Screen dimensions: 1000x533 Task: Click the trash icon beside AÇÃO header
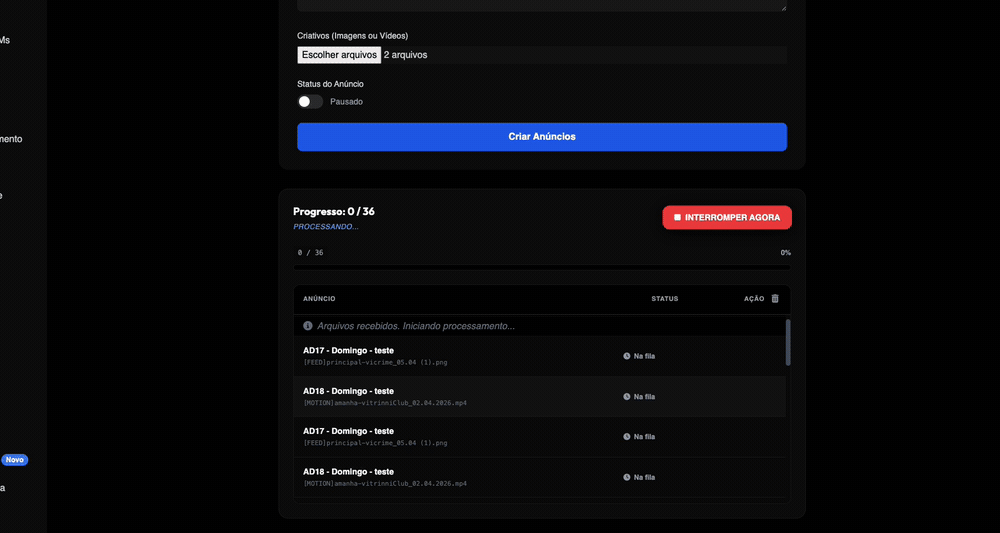775,298
